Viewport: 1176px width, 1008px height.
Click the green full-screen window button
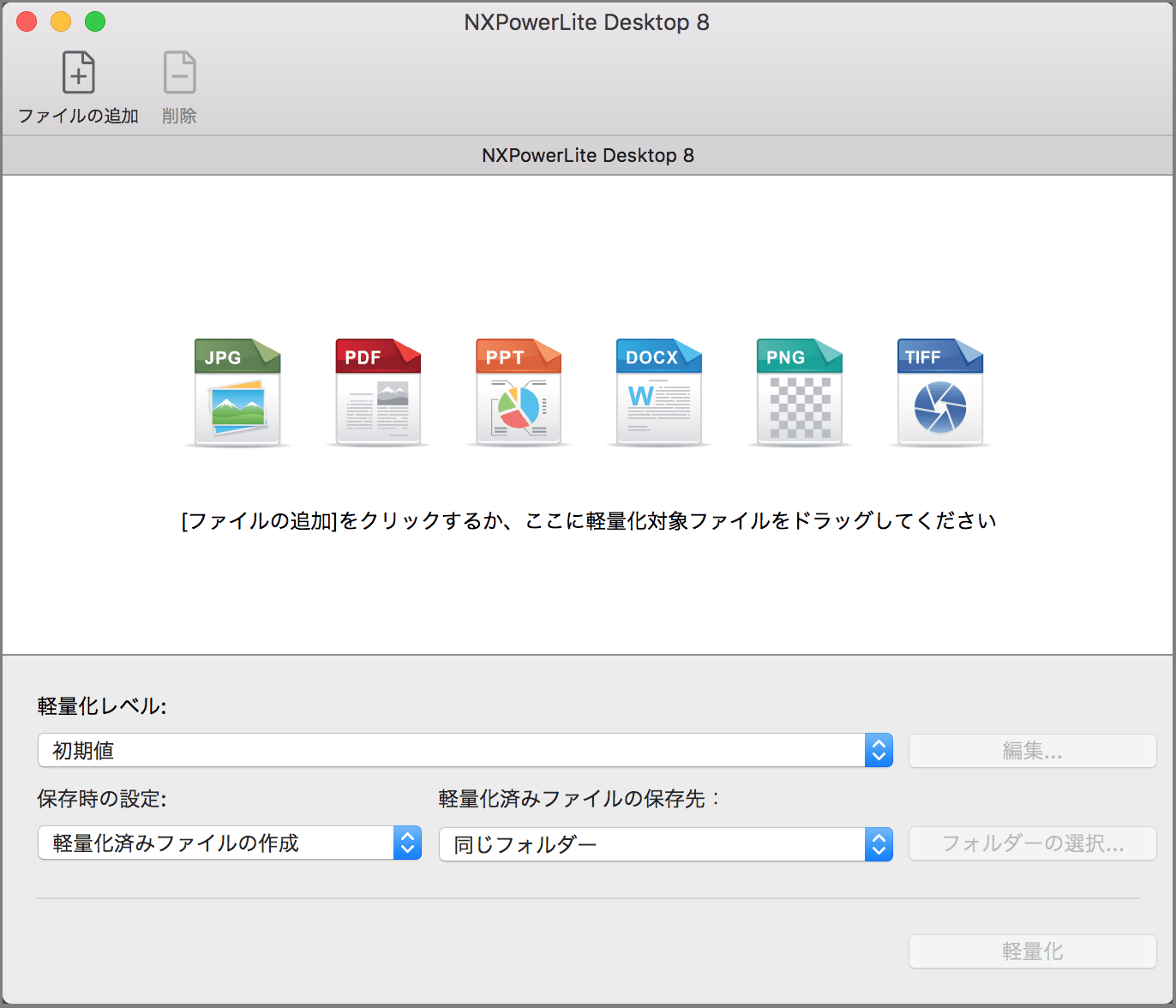95,21
